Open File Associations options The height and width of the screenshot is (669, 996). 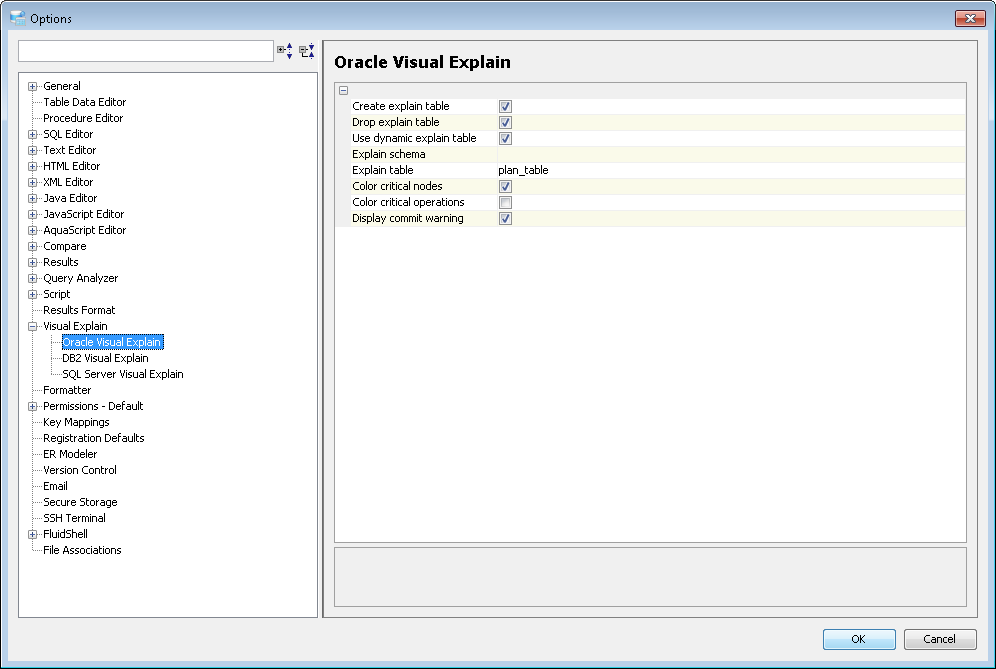[x=82, y=550]
